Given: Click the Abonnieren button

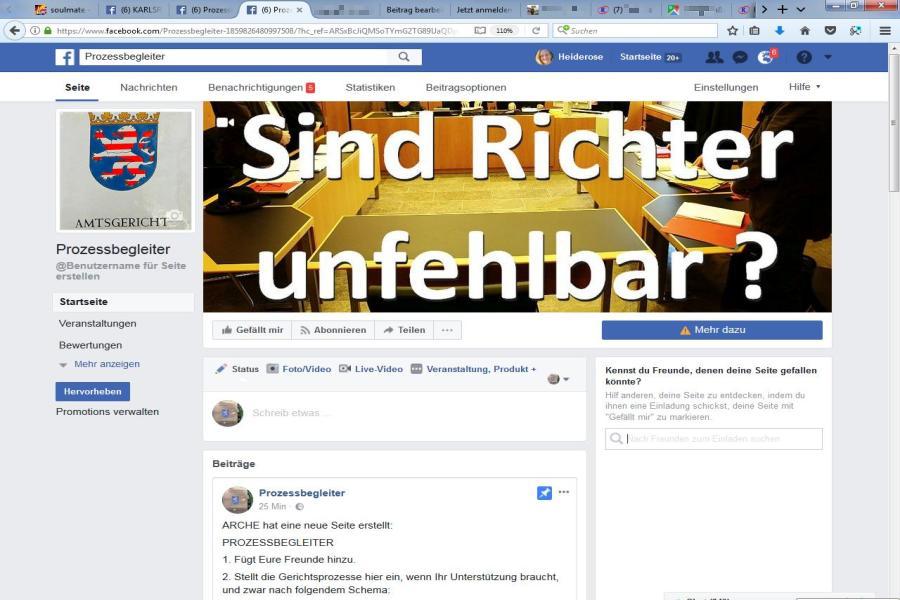Looking at the screenshot, I should click(333, 330).
